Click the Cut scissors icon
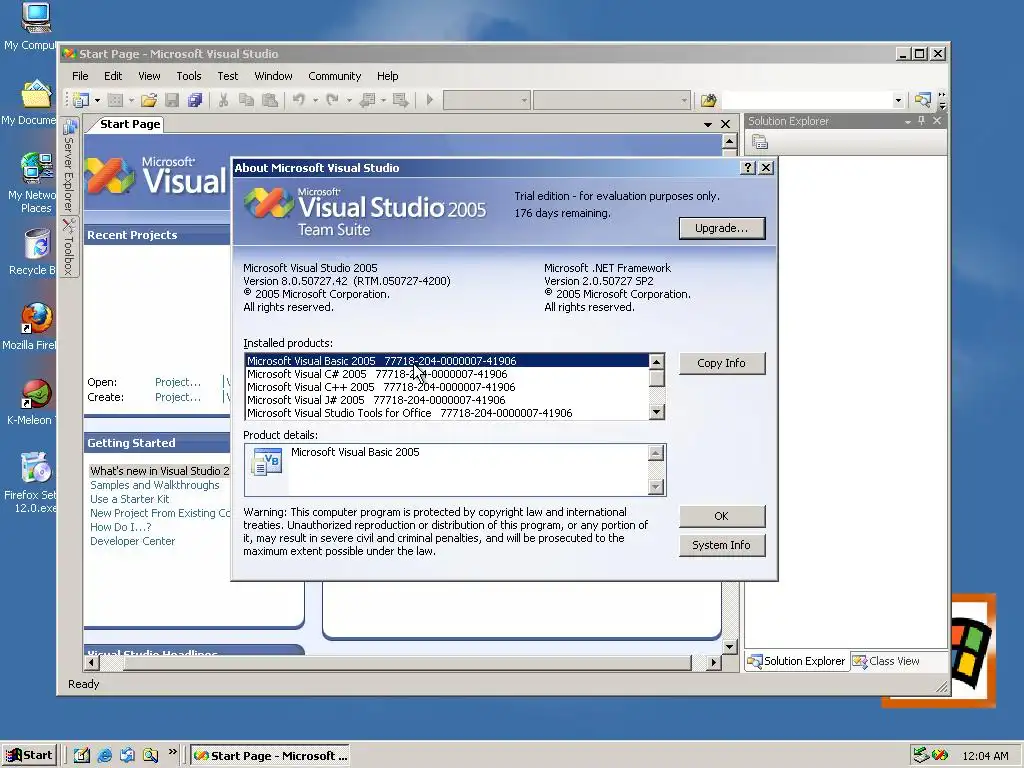The height and width of the screenshot is (768, 1024). click(x=223, y=100)
